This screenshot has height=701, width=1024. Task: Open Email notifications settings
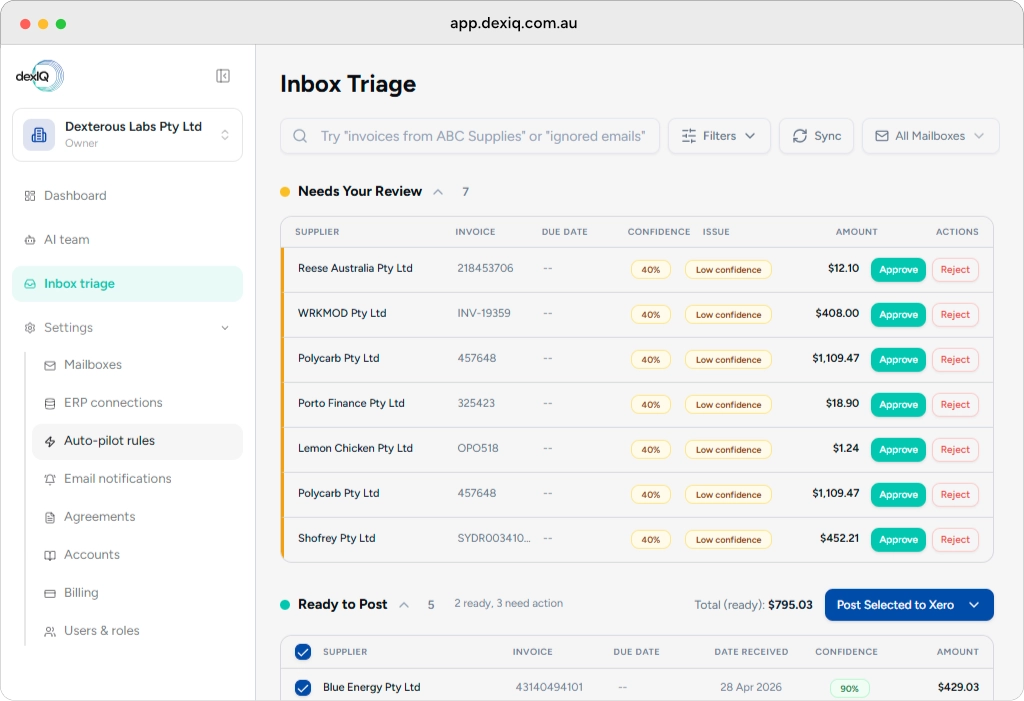pyautogui.click(x=137, y=479)
